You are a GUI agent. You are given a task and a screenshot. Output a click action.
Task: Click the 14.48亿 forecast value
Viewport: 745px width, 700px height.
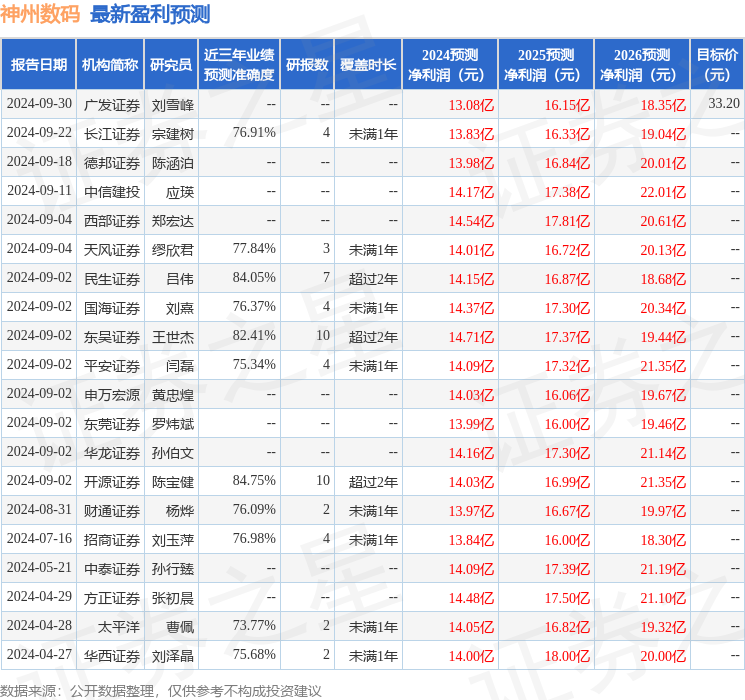click(x=471, y=598)
